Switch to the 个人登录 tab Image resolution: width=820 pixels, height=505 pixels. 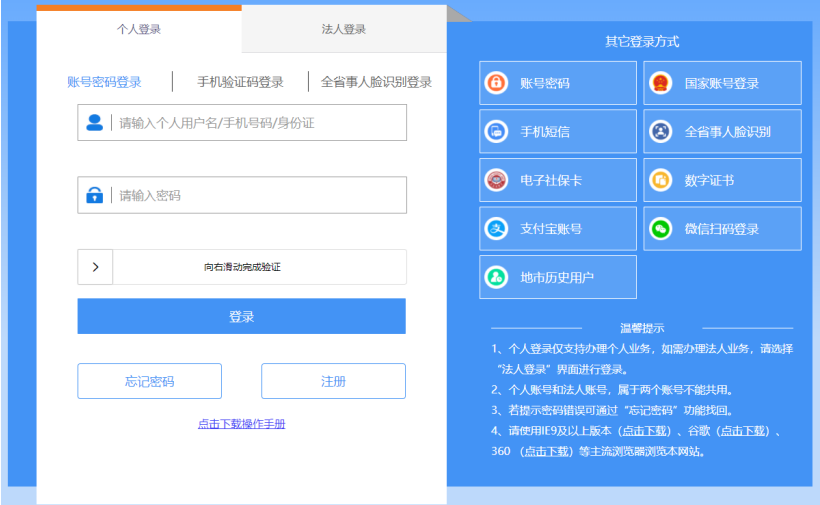click(x=139, y=30)
